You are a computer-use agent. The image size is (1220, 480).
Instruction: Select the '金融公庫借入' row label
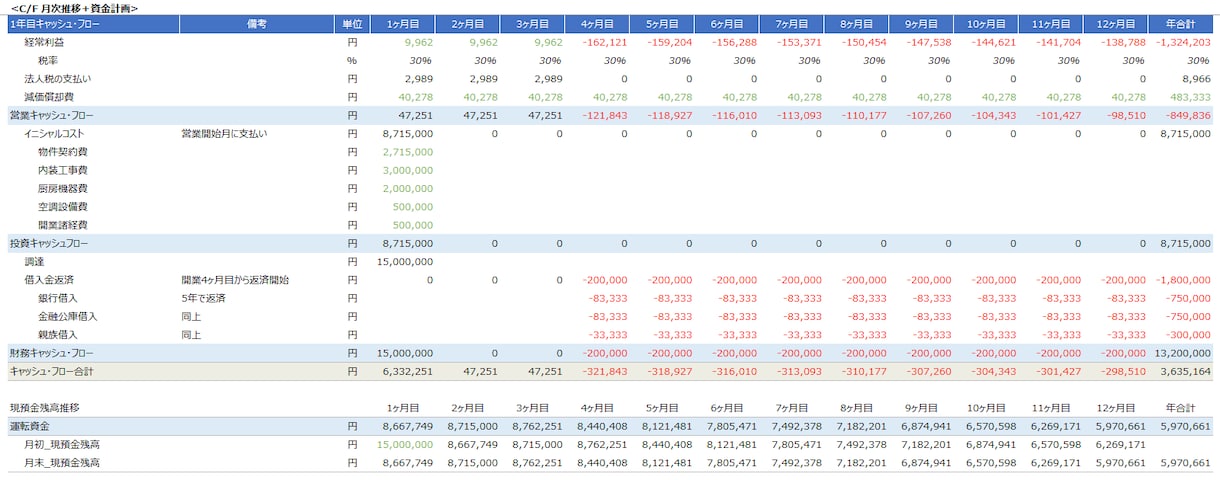68,316
